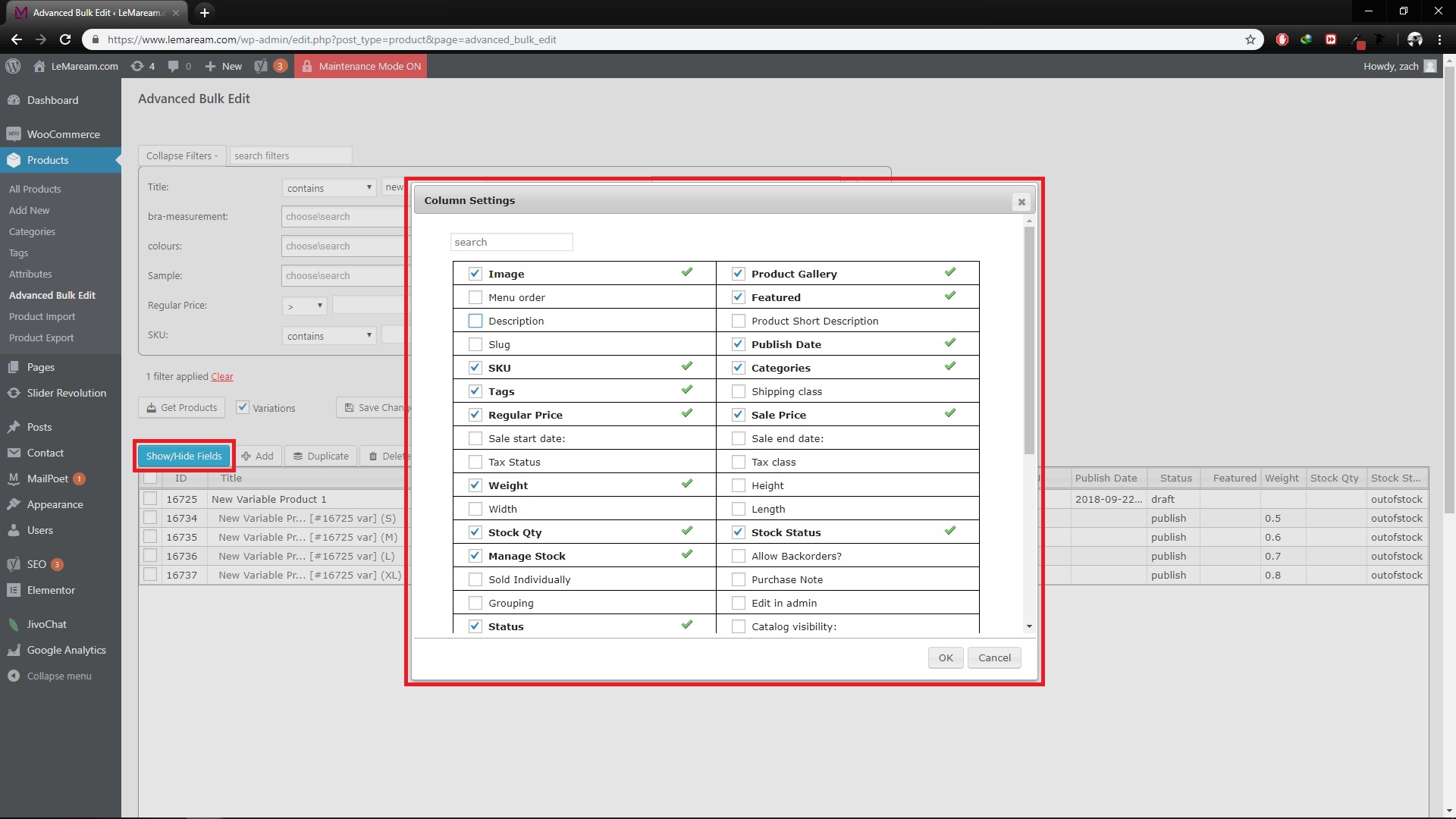Screen dimensions: 1456x819
Task: Open the Chrome three-dot menu
Action: click(1439, 39)
